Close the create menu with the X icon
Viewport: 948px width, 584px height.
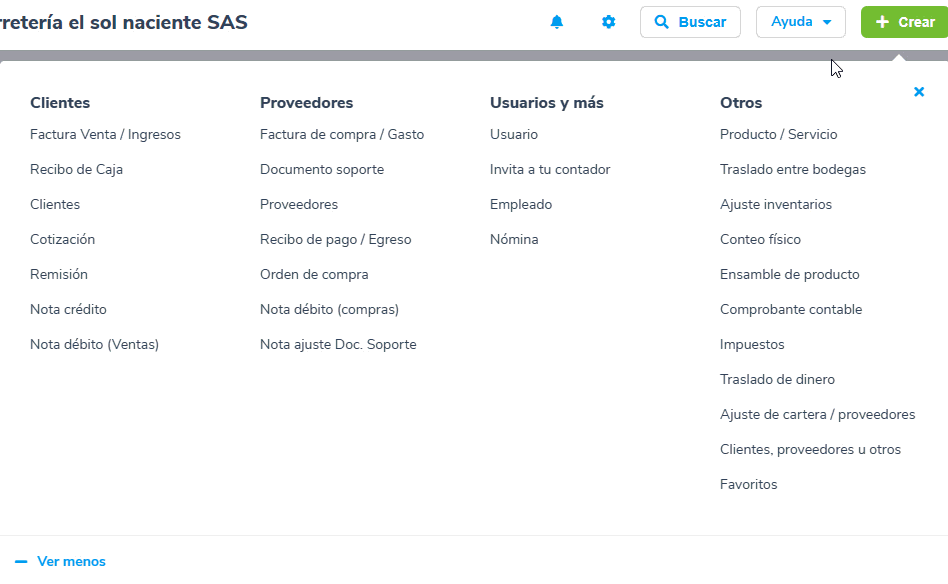click(919, 92)
